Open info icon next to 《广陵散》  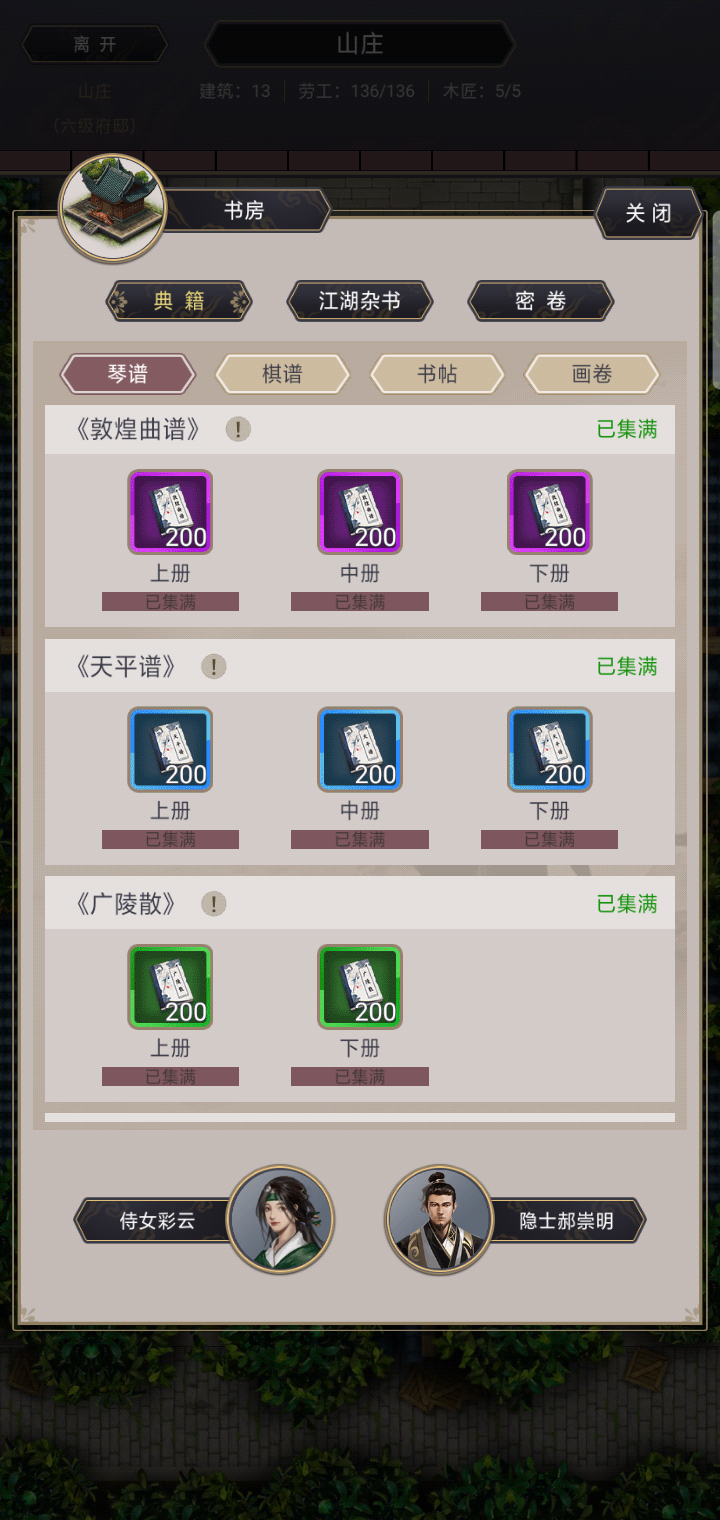tap(214, 904)
